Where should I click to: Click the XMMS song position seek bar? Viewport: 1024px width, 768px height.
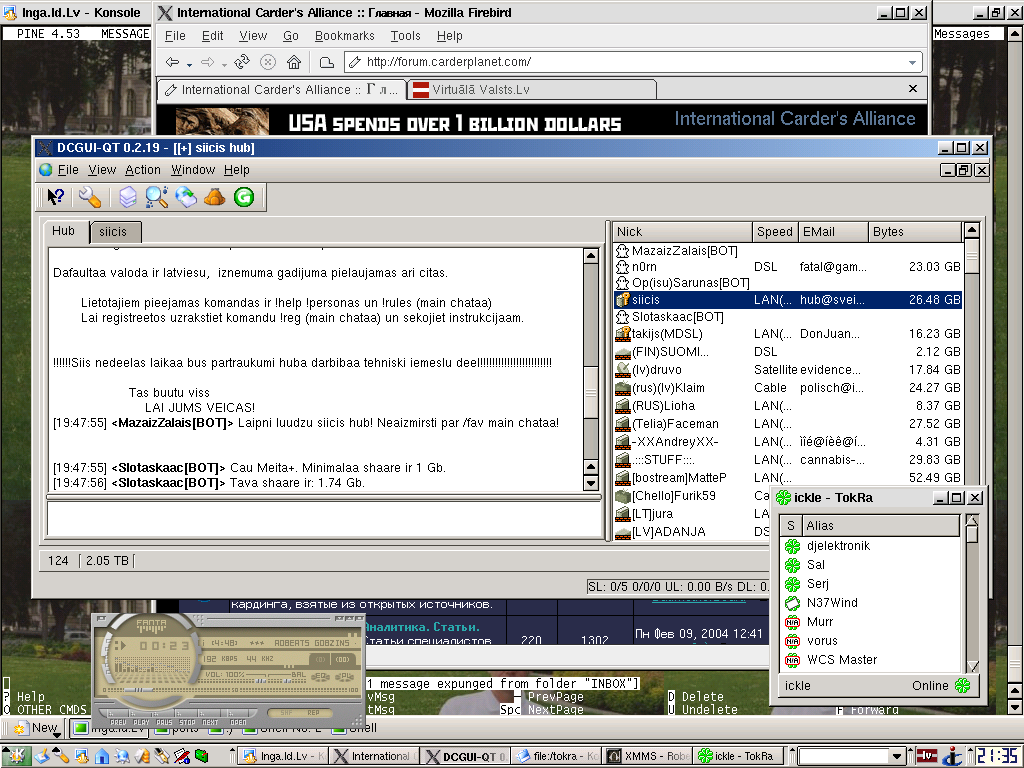(x=229, y=690)
